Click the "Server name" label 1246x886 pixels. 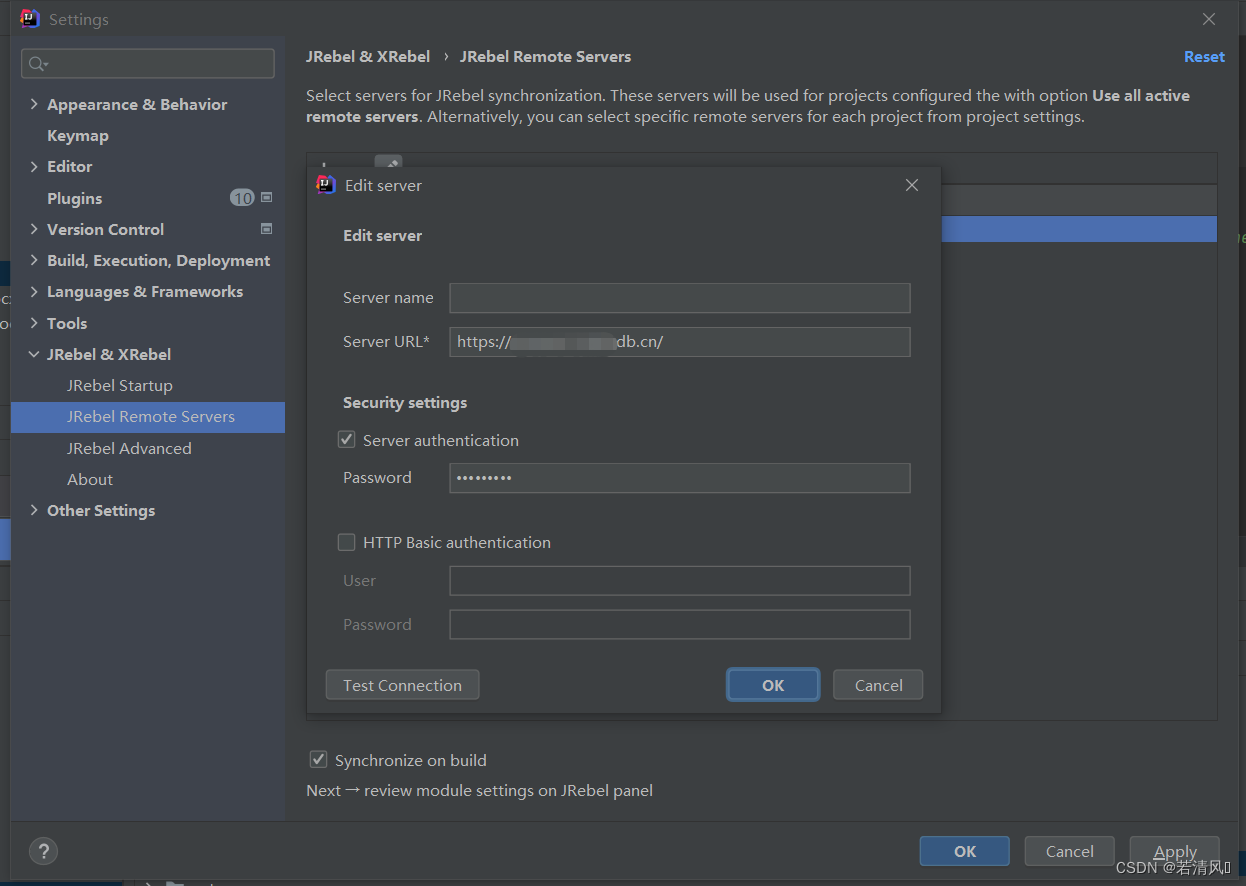coord(388,298)
